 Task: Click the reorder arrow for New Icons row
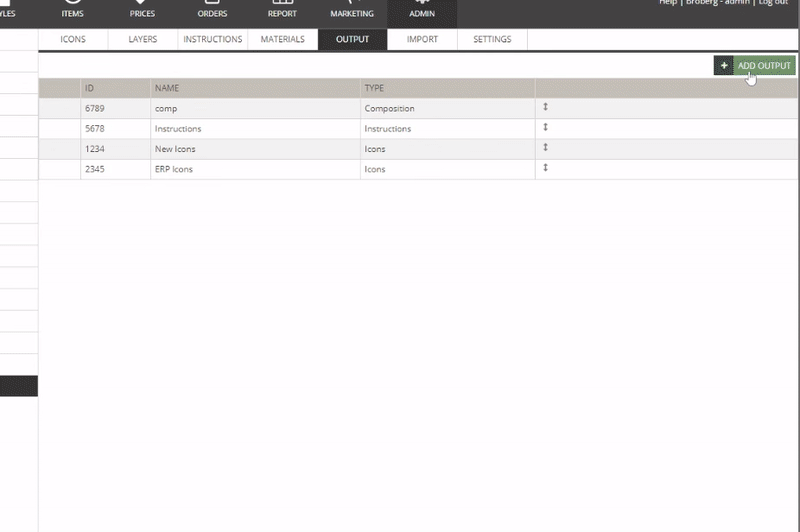[x=546, y=148]
